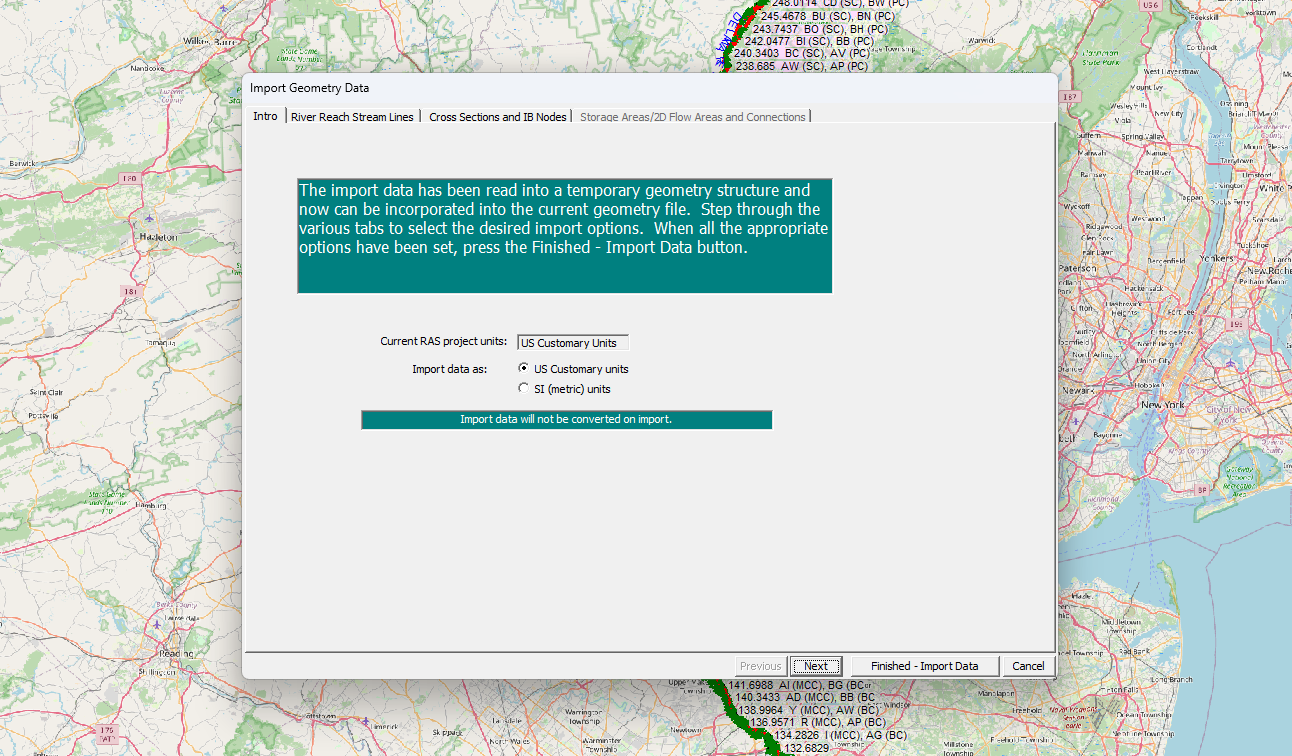This screenshot has height=756, width=1292.
Task: Click the Next button
Action: (816, 666)
